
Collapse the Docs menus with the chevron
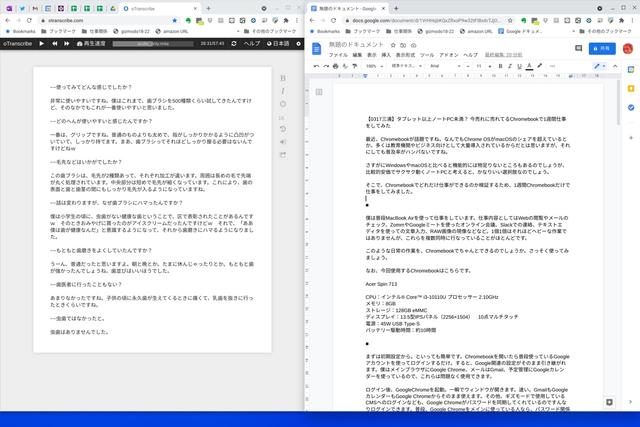pos(615,66)
